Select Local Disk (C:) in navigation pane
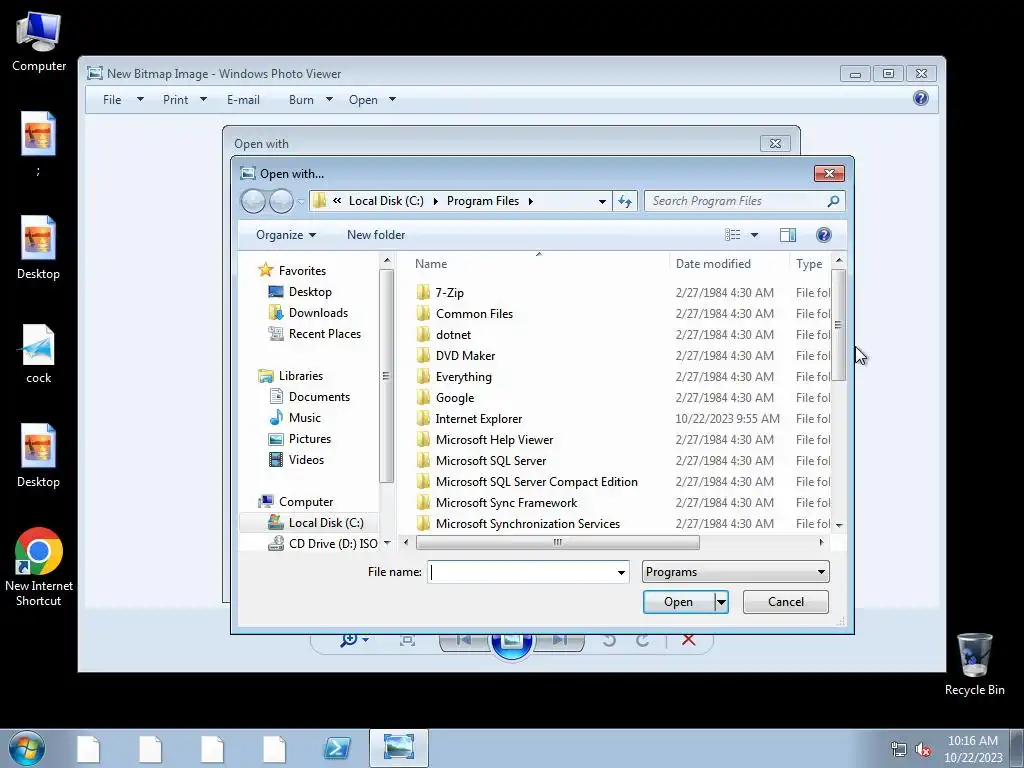This screenshot has height=768, width=1024. click(x=326, y=522)
